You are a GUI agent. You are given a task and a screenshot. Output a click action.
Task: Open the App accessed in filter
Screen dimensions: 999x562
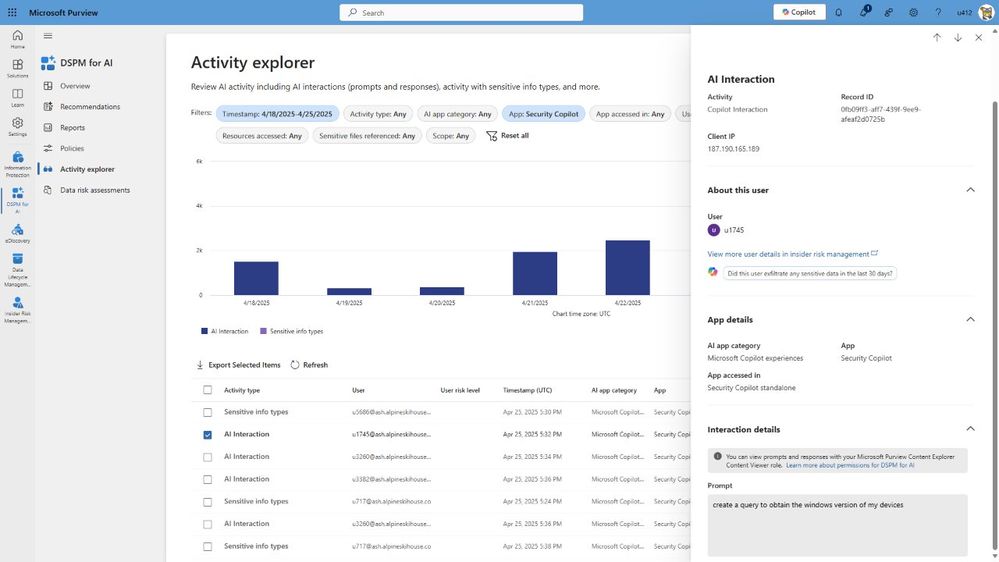click(x=630, y=114)
